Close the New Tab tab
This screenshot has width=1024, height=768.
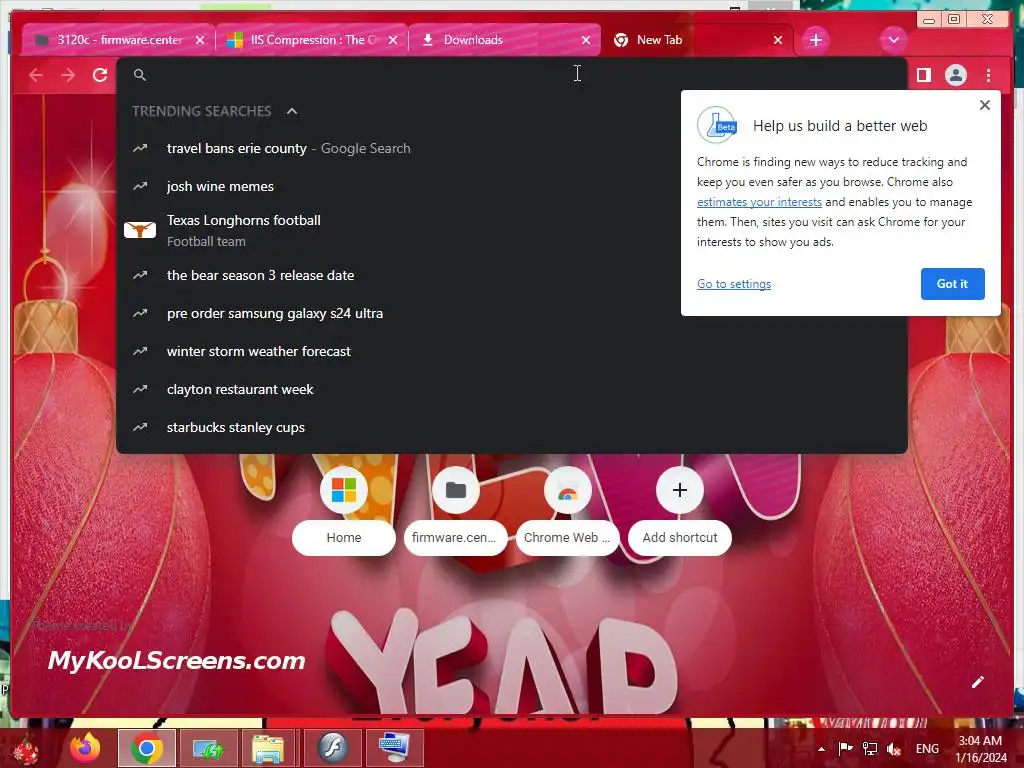pyautogui.click(x=778, y=40)
